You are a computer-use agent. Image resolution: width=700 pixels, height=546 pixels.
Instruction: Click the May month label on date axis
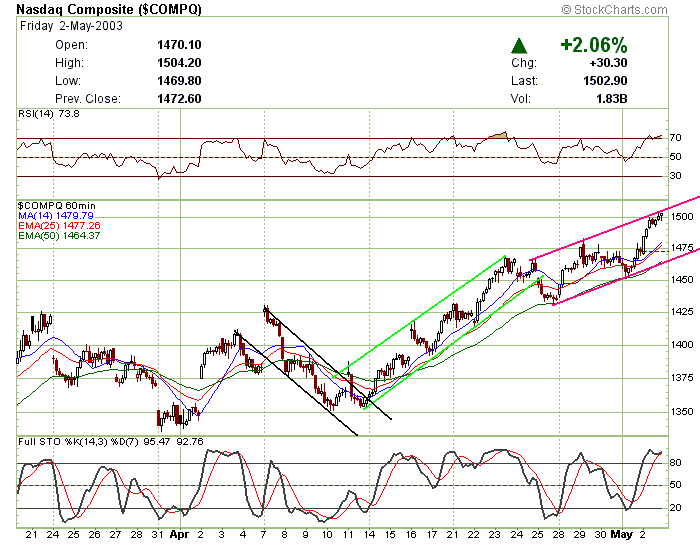coord(622,534)
